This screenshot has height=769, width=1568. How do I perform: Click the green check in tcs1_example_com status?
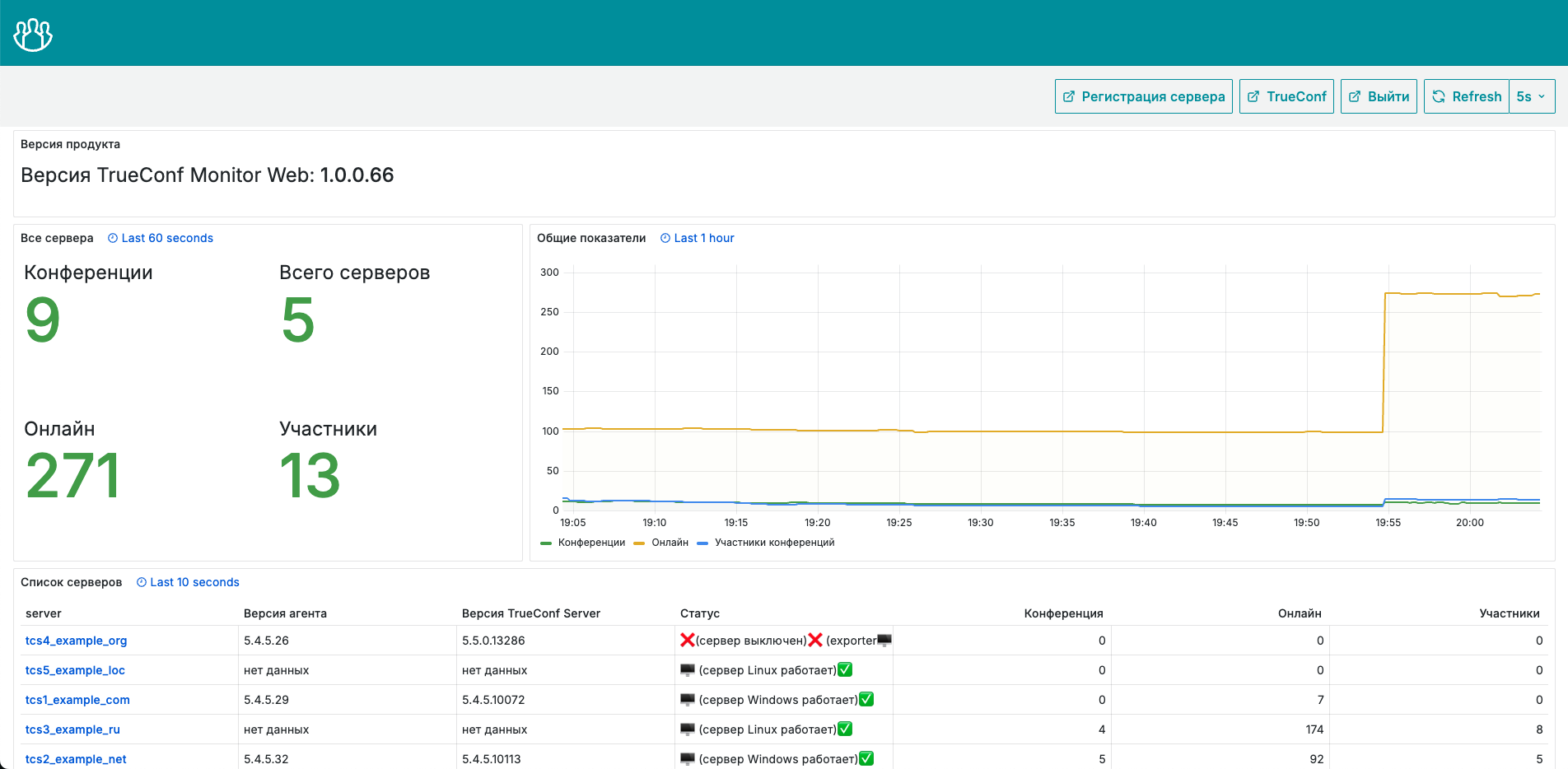[866, 699]
